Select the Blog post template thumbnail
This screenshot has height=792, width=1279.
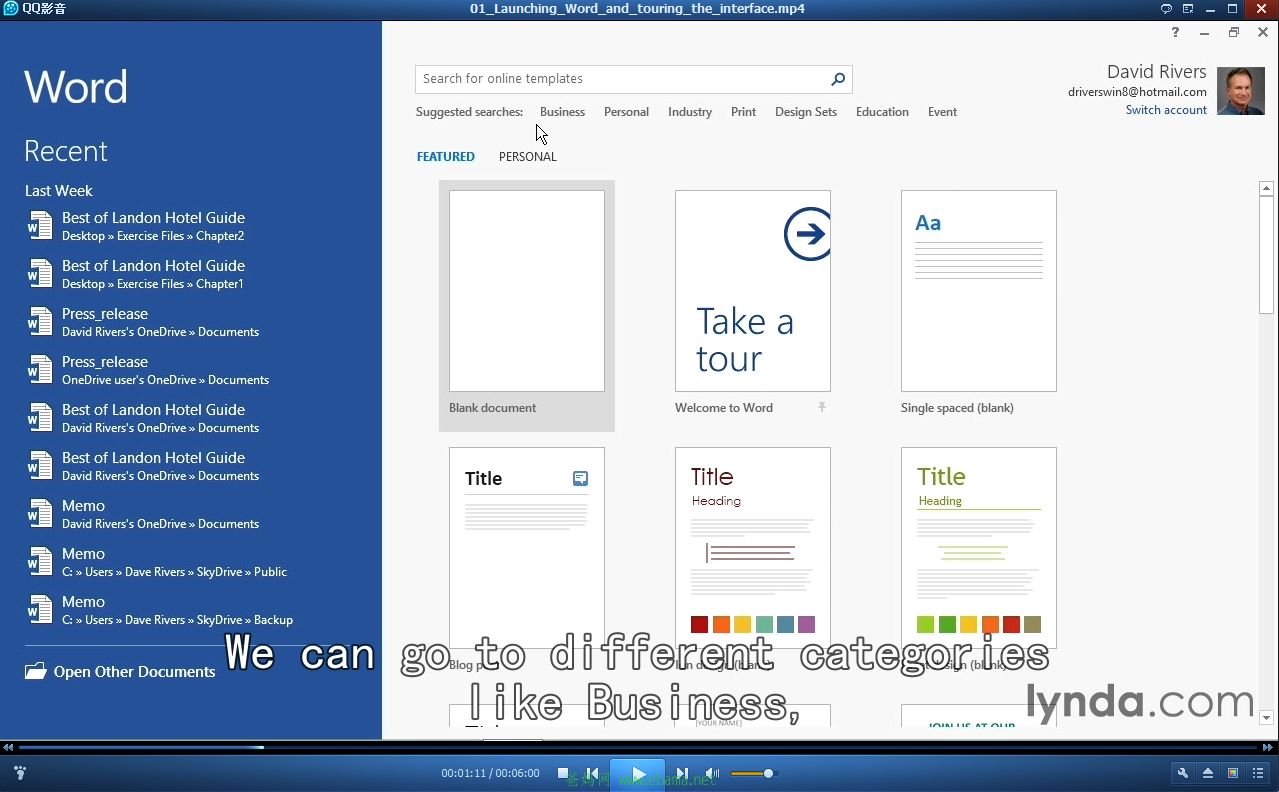click(527, 548)
